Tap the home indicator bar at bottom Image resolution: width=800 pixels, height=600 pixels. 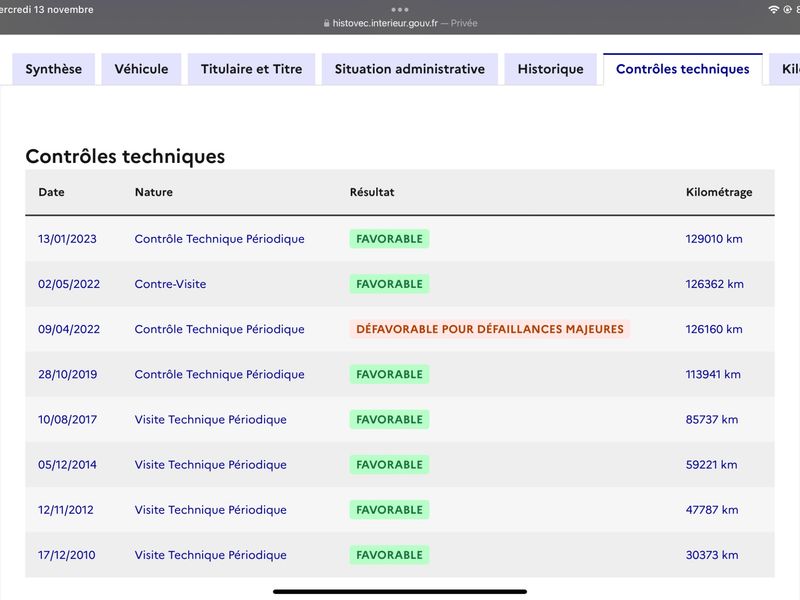click(x=400, y=592)
